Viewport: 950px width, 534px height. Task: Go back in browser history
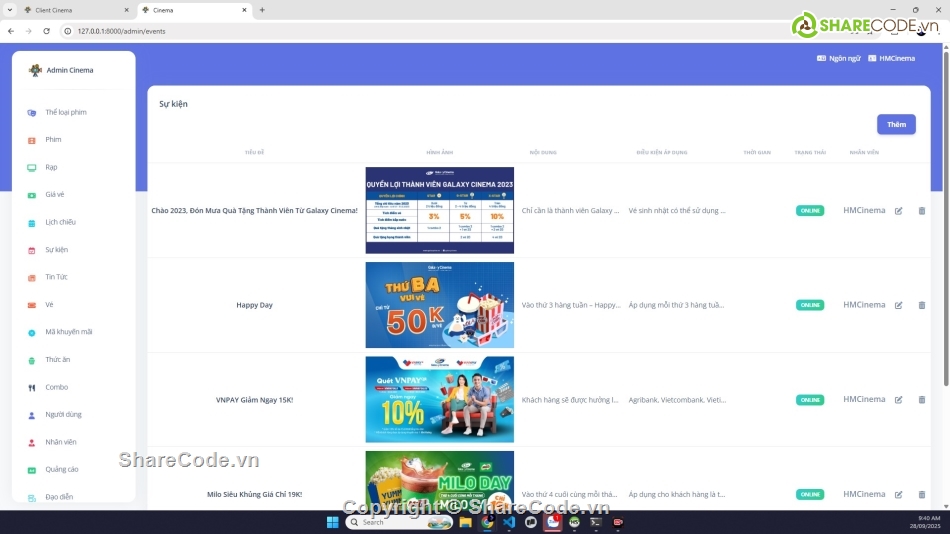click(11, 31)
